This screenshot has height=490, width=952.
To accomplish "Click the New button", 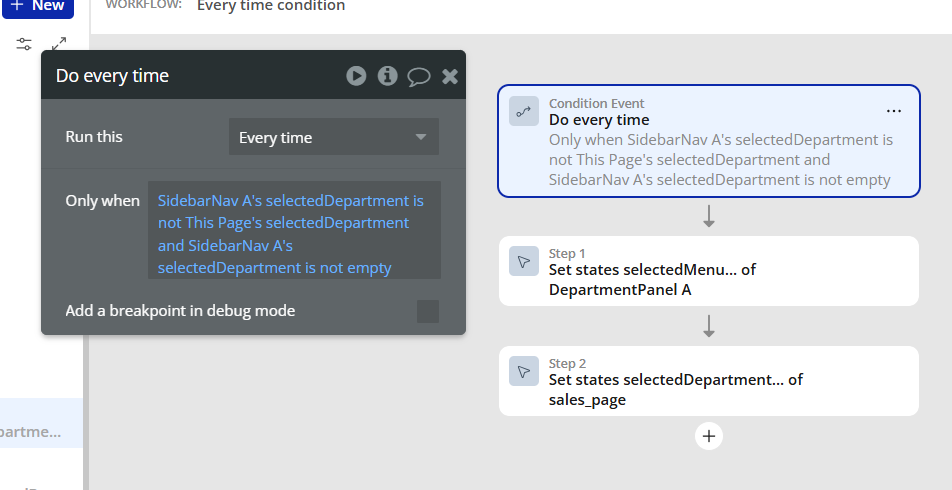I will (38, 6).
